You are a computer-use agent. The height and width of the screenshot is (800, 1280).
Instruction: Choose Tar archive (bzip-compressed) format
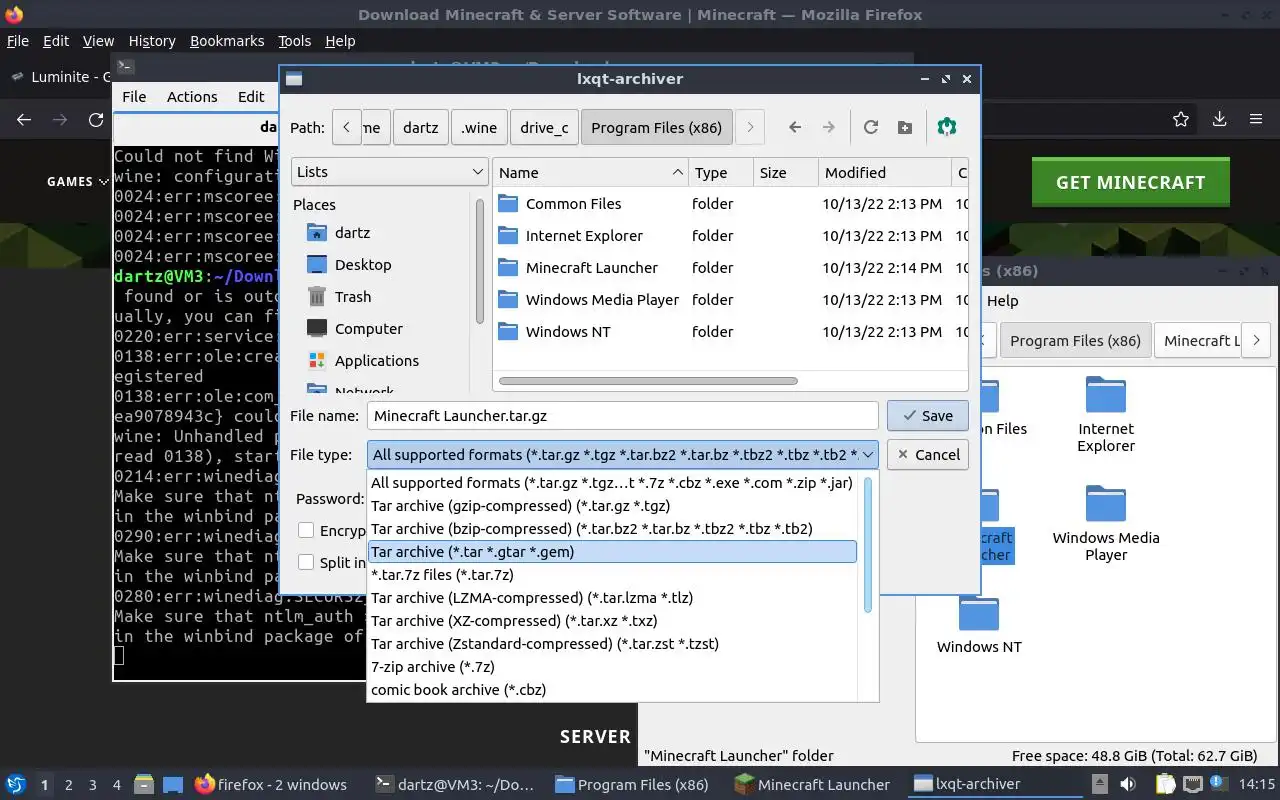(x=613, y=529)
